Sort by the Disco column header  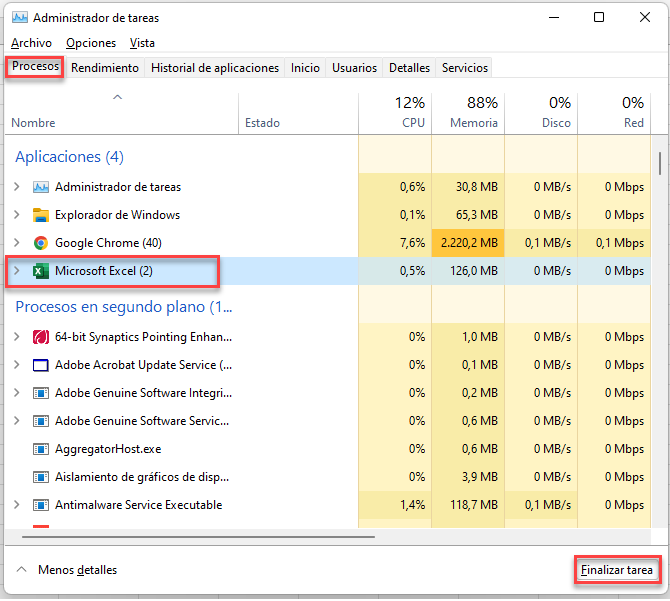[541, 114]
